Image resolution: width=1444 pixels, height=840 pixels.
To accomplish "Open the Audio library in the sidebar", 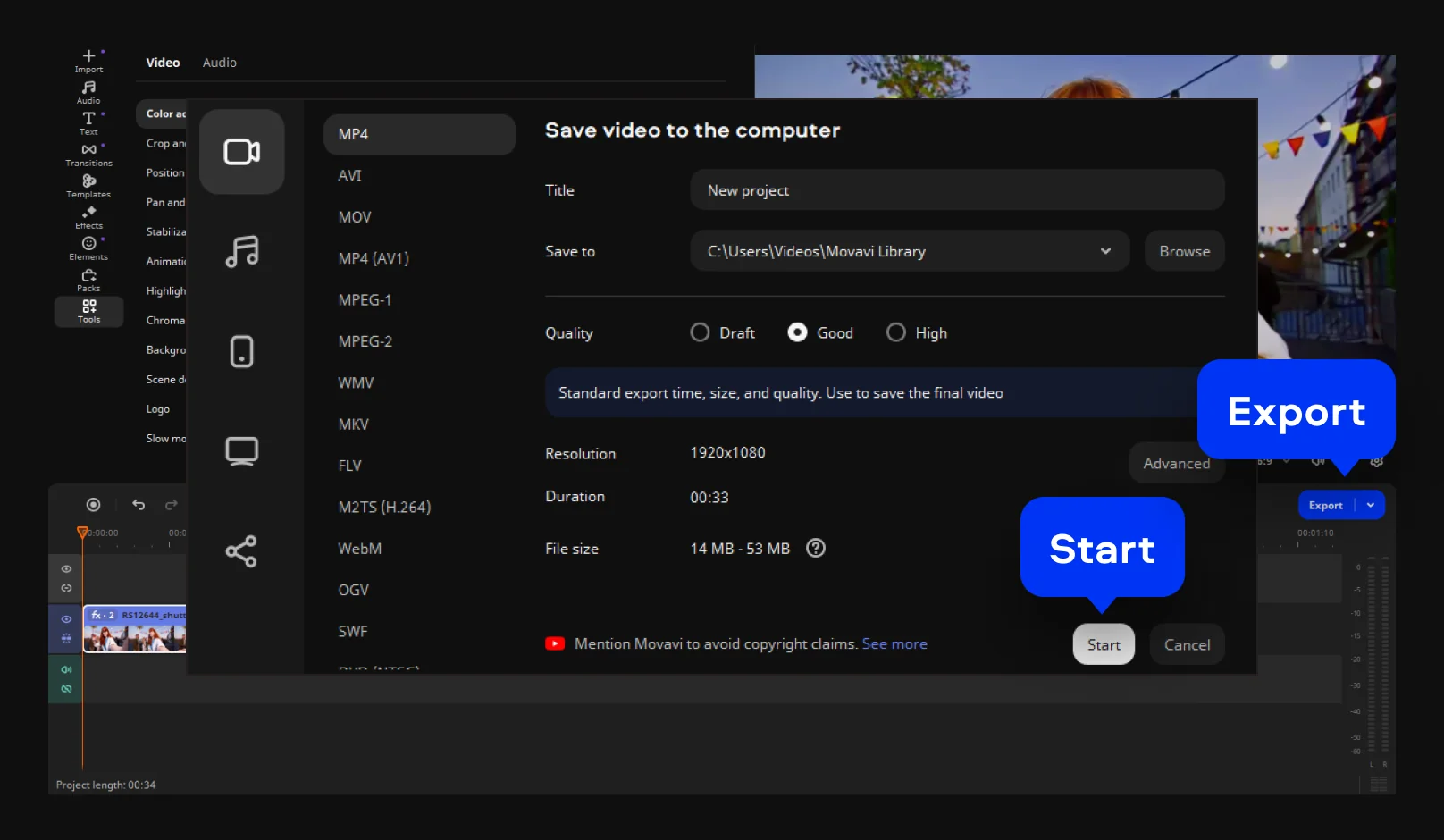I will (x=88, y=92).
